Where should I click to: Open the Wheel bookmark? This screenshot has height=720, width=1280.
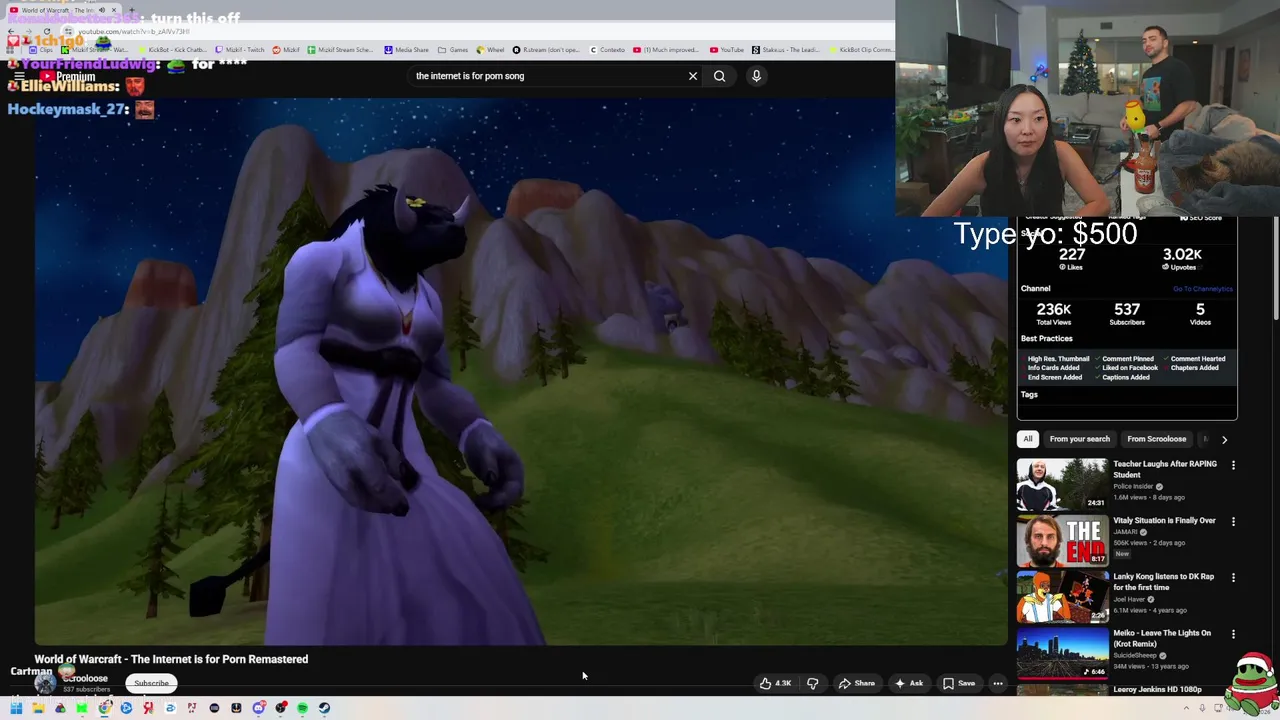point(491,49)
